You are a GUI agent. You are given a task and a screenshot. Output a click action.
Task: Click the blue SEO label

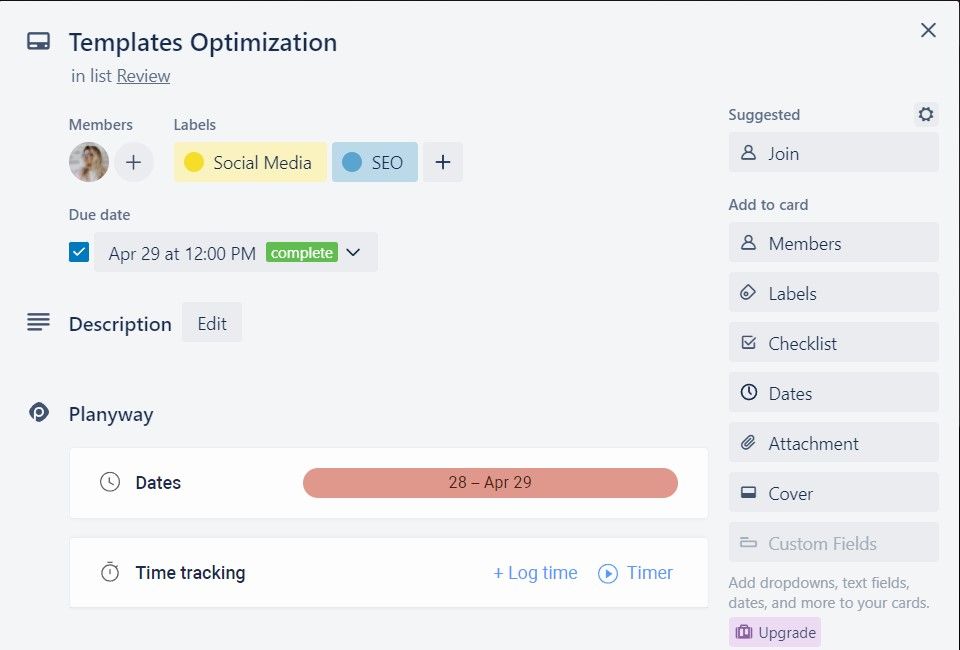374,162
